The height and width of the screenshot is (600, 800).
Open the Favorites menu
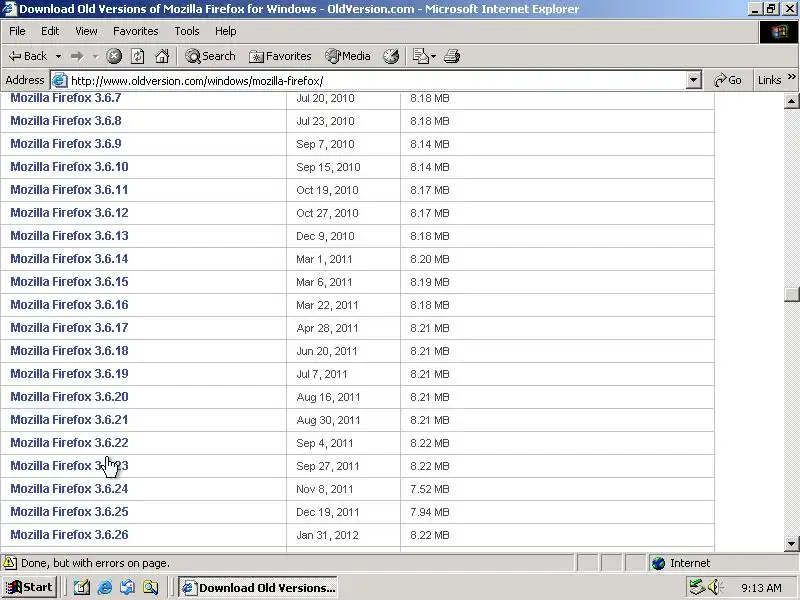point(136,31)
